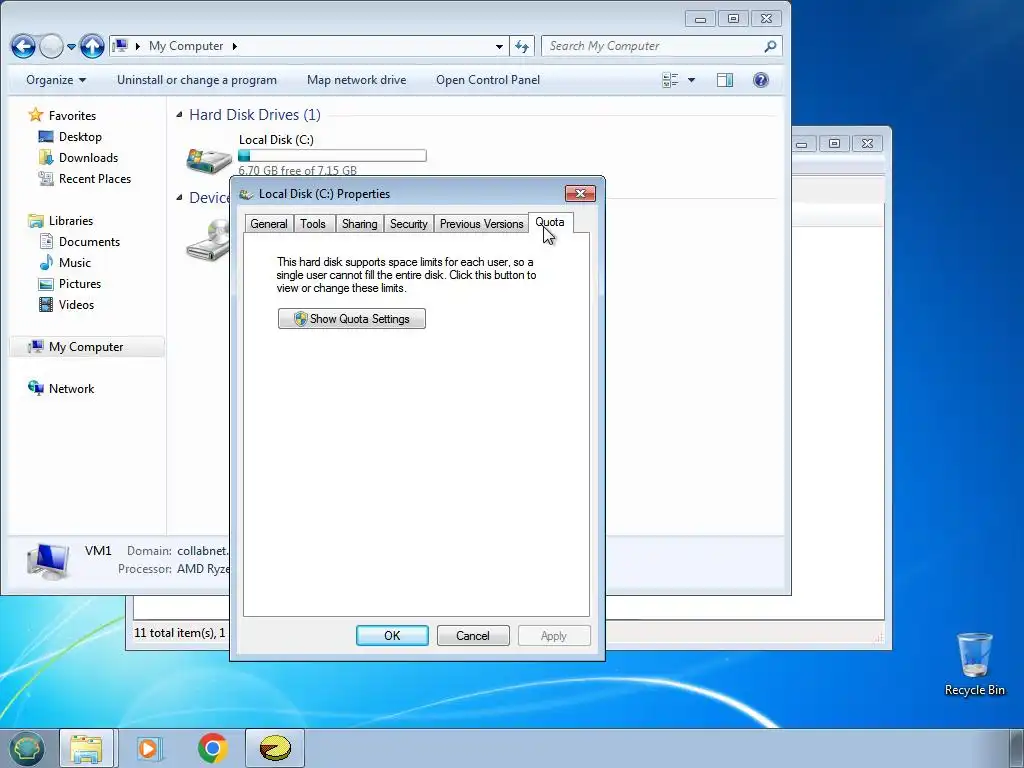
Task: Switch to the Sharing tab
Action: (359, 224)
